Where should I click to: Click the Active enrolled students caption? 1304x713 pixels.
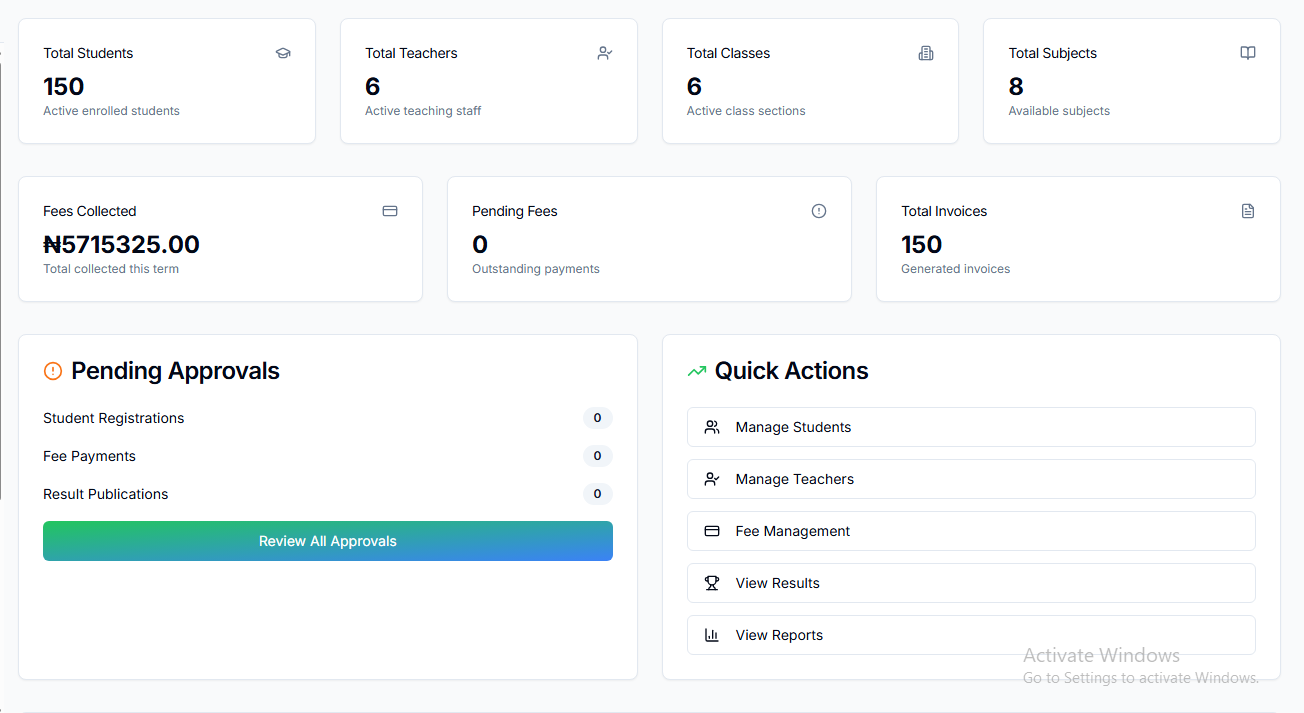tap(111, 111)
